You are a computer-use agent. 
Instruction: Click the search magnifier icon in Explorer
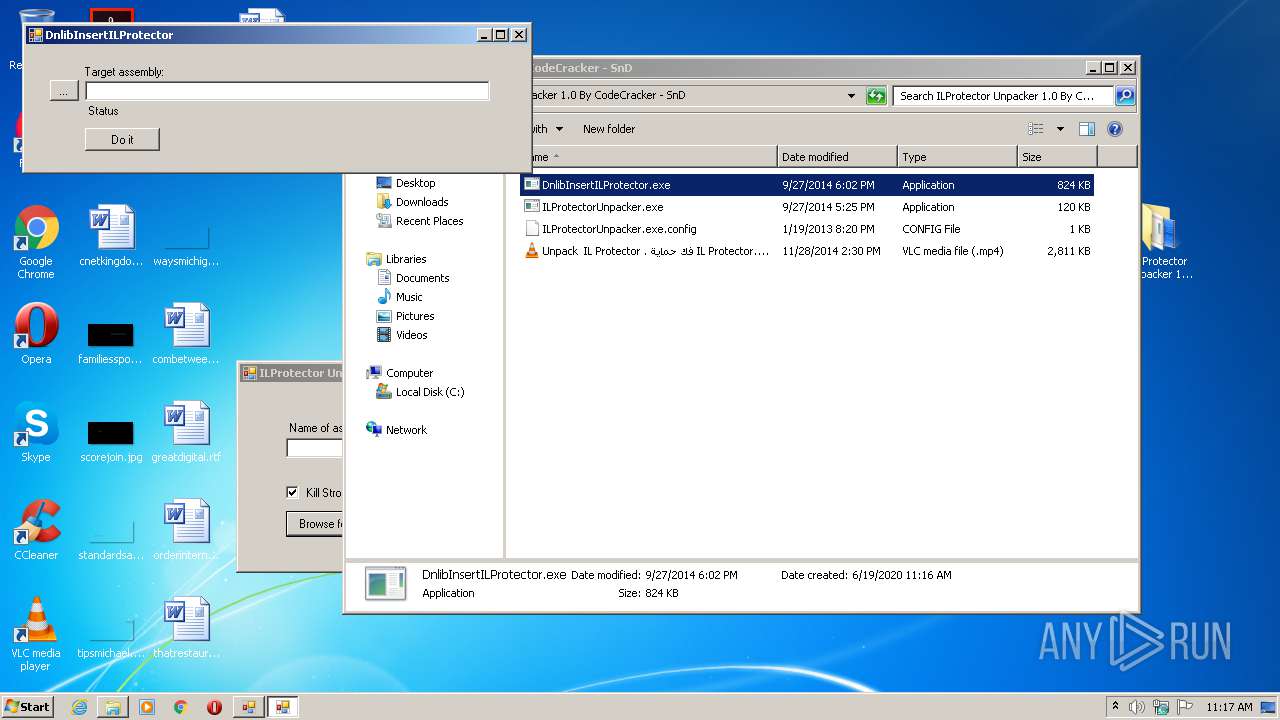tap(1125, 96)
